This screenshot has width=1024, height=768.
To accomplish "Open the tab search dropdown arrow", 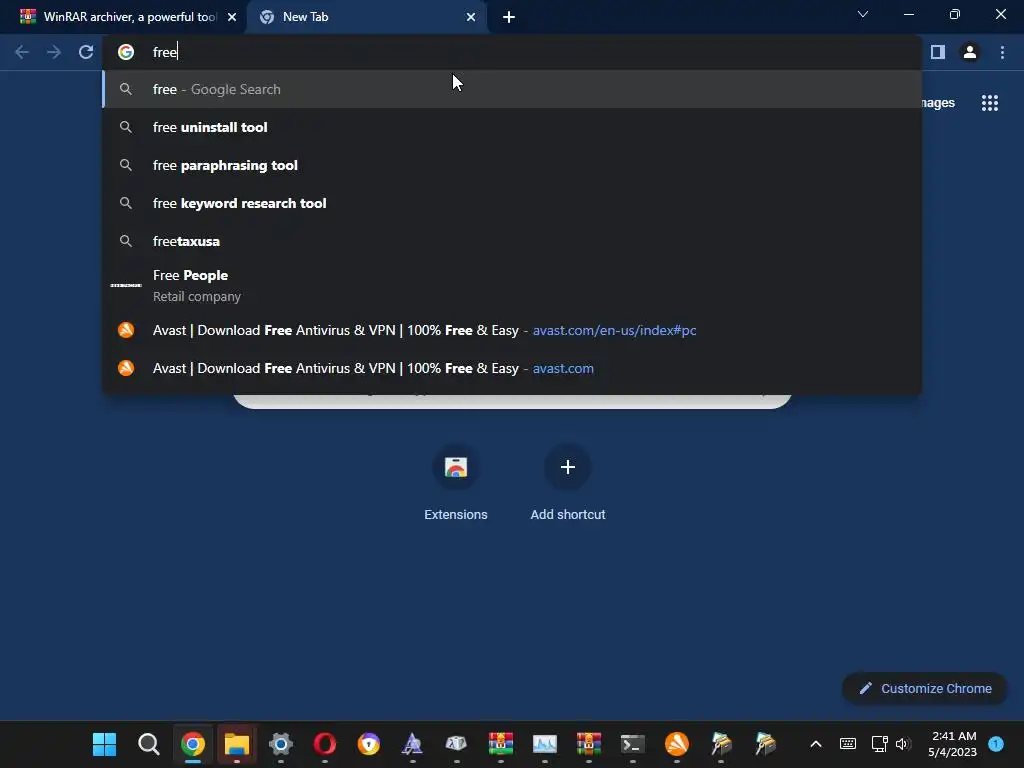I will [863, 14].
